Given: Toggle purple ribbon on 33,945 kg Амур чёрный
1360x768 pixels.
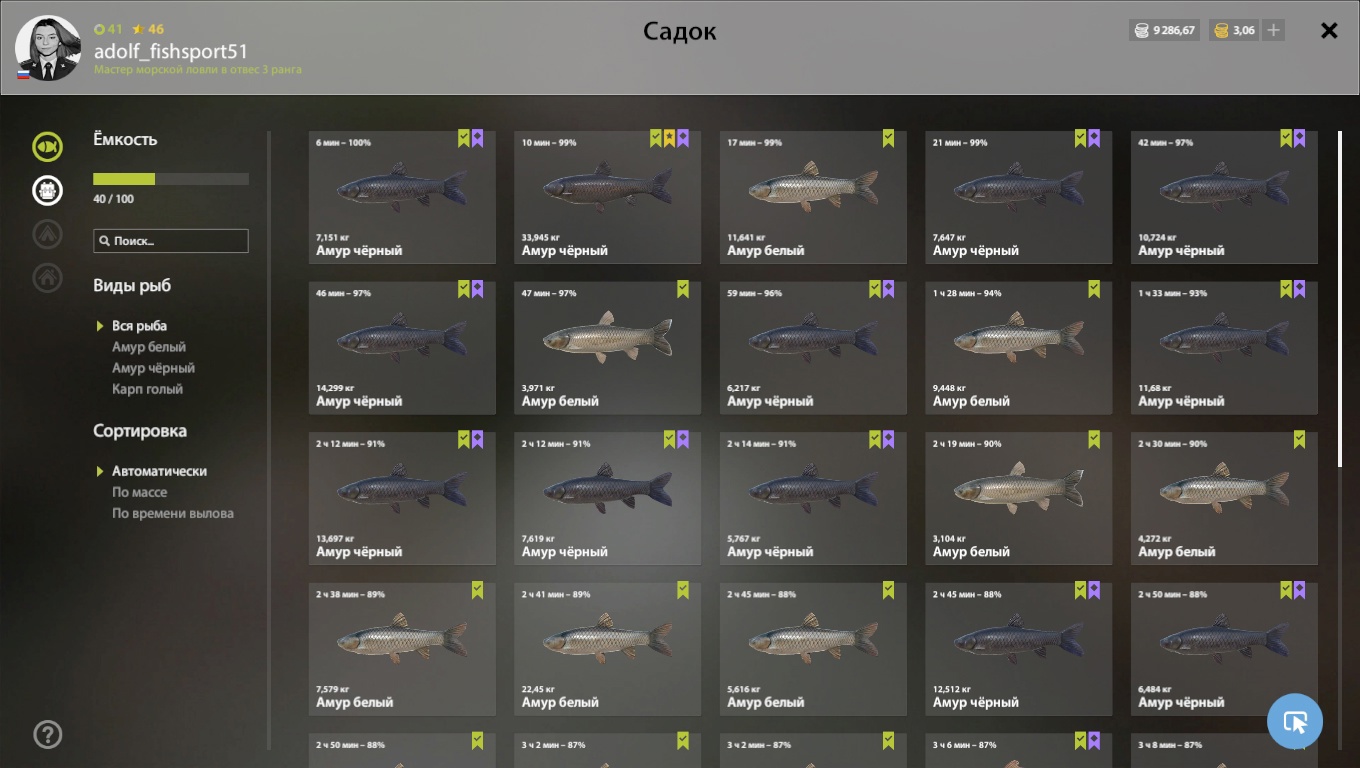Looking at the screenshot, I should click(x=683, y=138).
